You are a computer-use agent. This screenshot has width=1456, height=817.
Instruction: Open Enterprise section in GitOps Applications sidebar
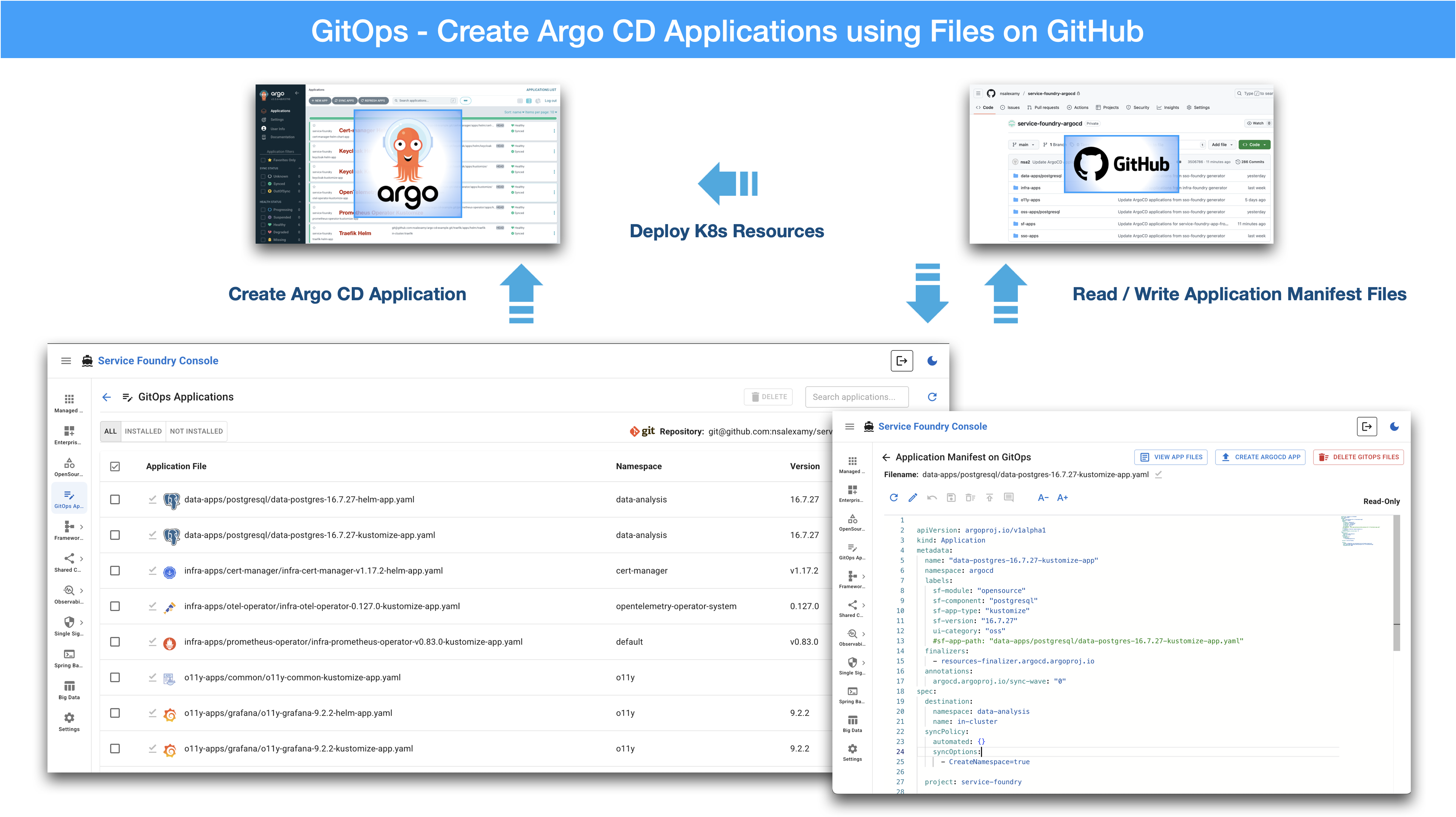point(69,435)
